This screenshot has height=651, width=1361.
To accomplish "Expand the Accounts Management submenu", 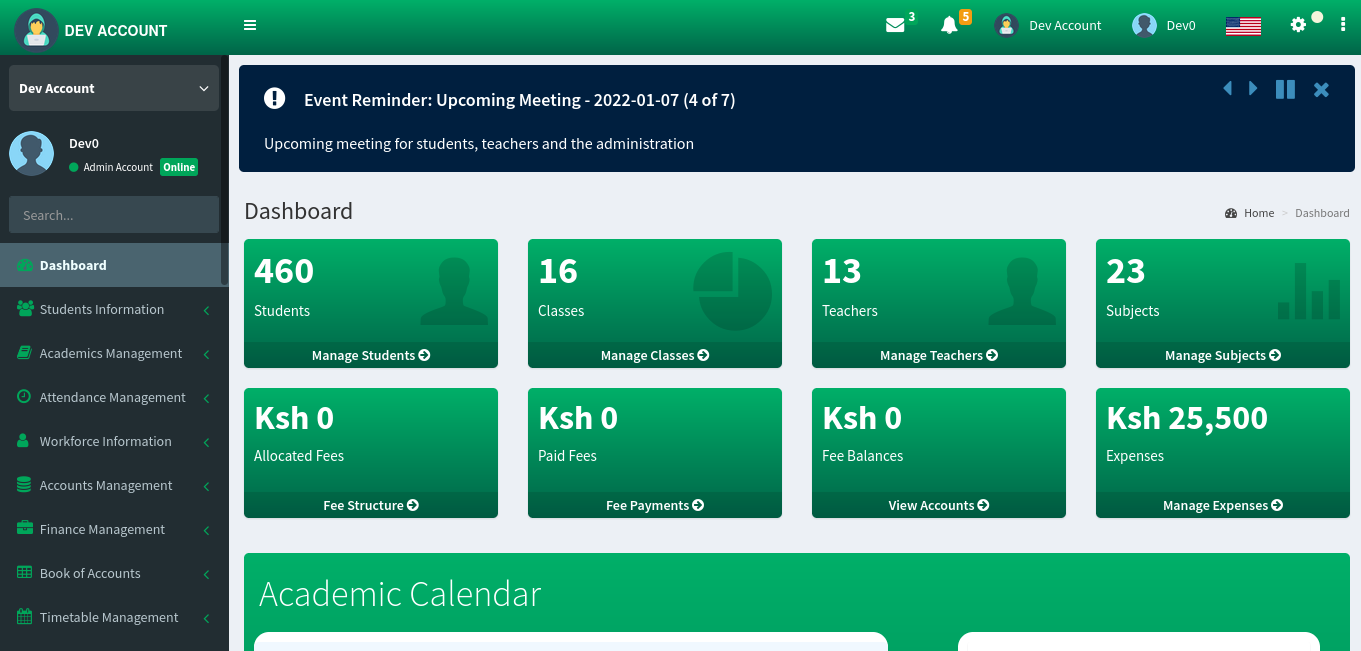I will pyautogui.click(x=106, y=486).
